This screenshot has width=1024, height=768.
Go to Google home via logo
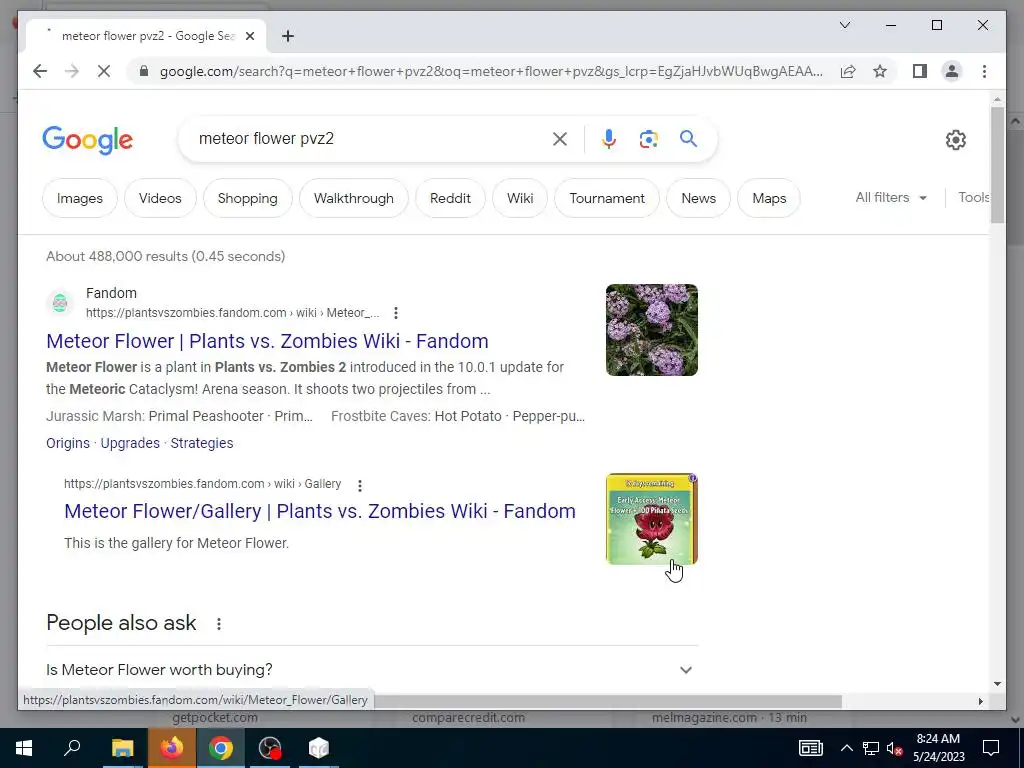point(88,140)
